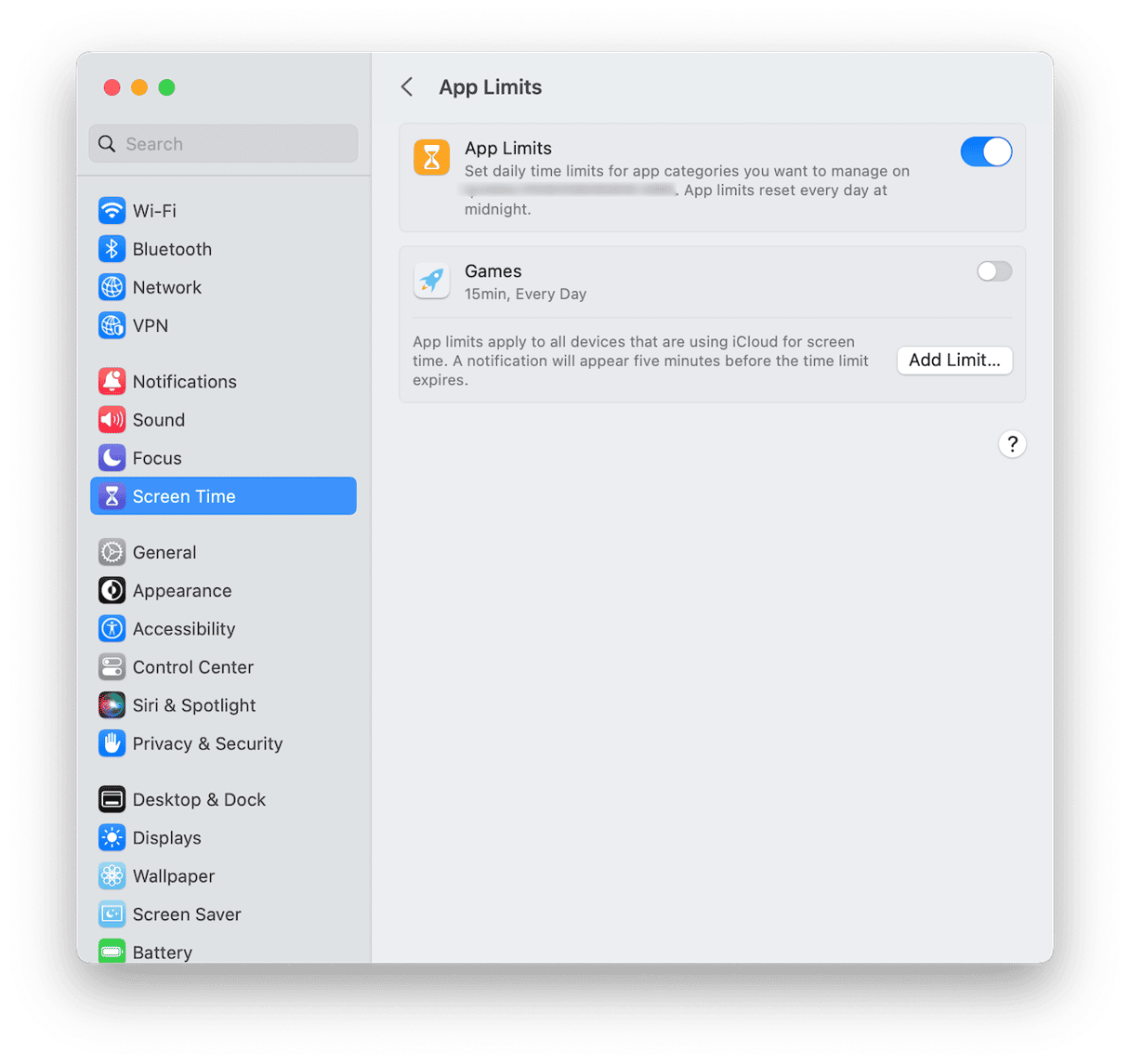The height and width of the screenshot is (1064, 1130).
Task: Click the Desktop & Dock icon
Action: [112, 799]
